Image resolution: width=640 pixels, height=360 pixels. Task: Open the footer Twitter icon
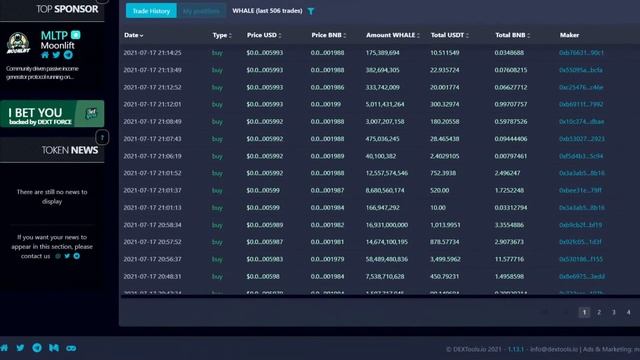[x=20, y=348]
